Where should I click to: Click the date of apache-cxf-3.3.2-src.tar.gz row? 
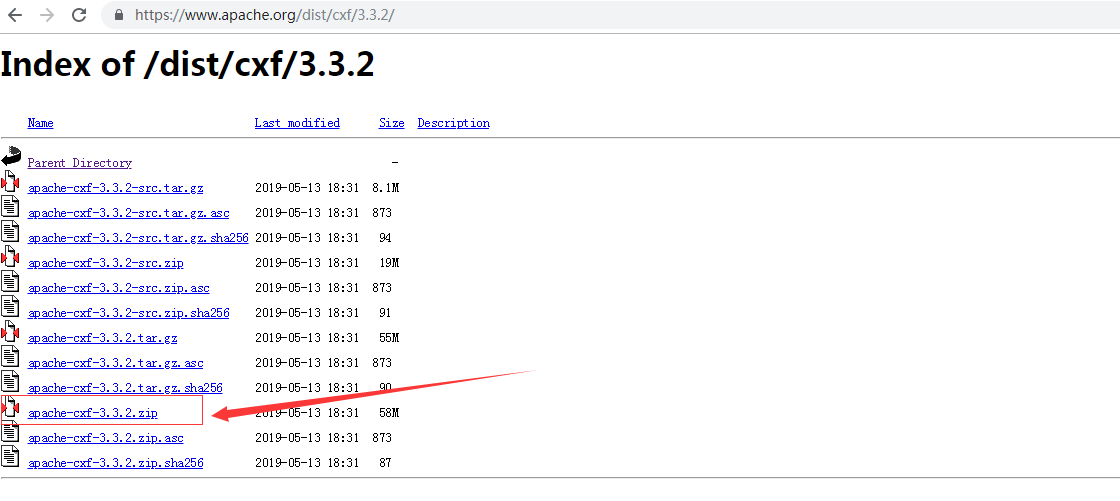[307, 188]
